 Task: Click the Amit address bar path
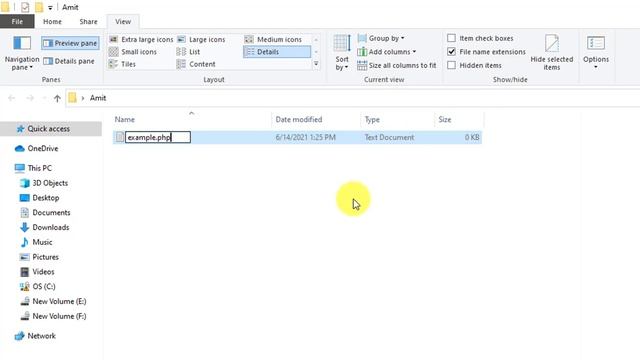pos(98,98)
